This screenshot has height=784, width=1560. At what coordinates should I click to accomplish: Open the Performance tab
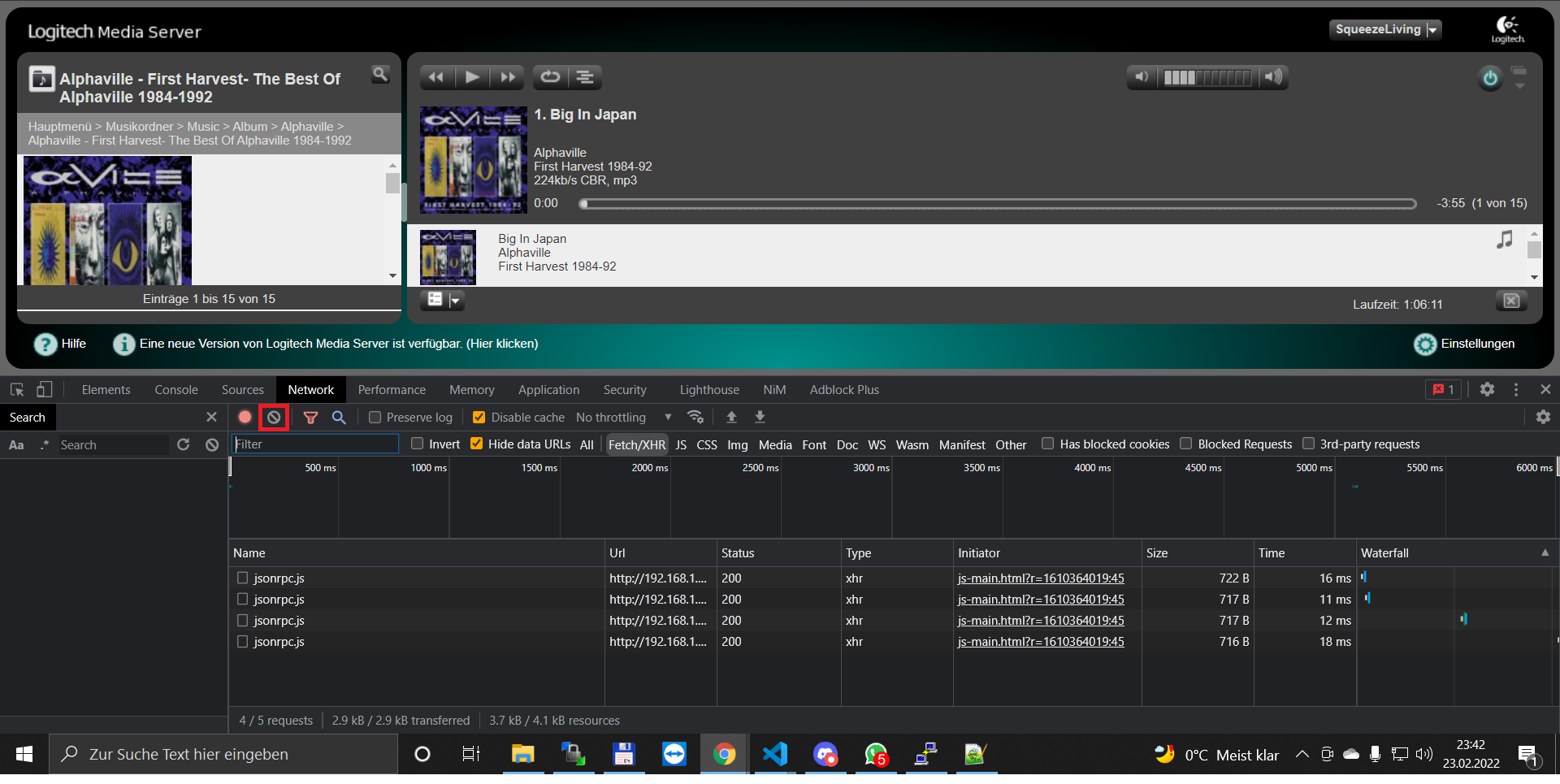[392, 390]
